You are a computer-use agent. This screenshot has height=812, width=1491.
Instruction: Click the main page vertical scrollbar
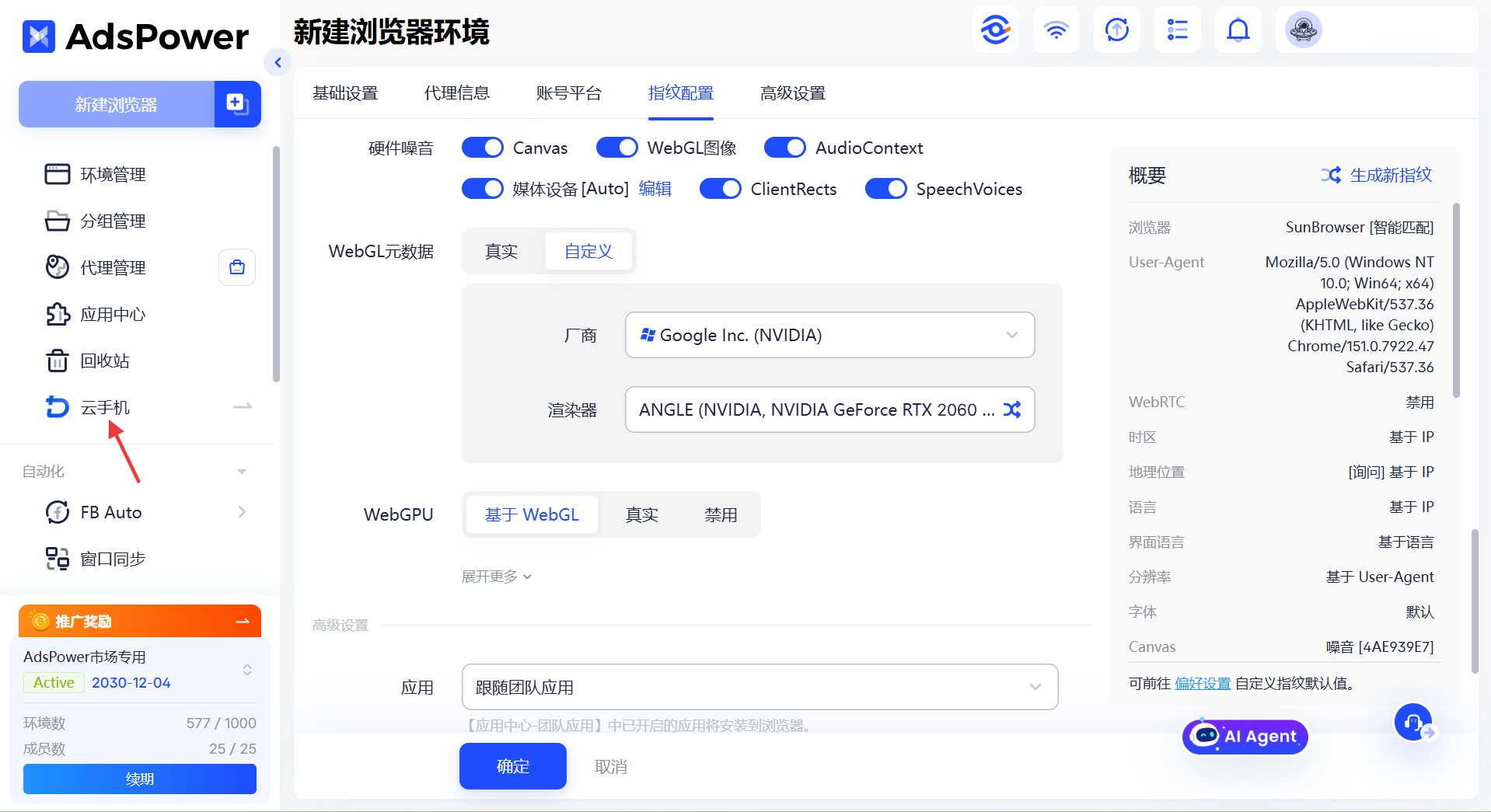coord(1475,601)
